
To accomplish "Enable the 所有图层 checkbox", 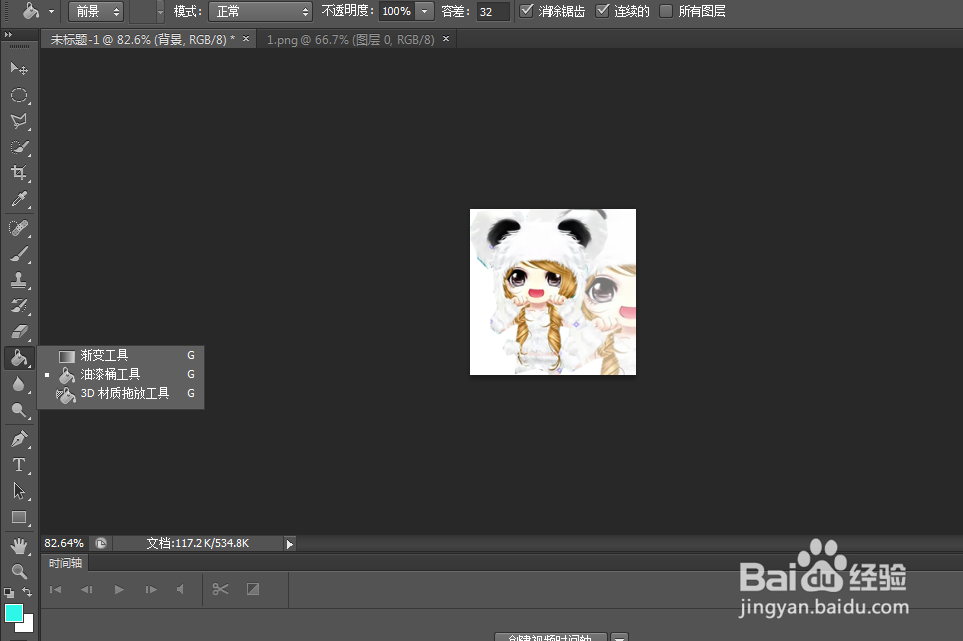I will coord(666,11).
